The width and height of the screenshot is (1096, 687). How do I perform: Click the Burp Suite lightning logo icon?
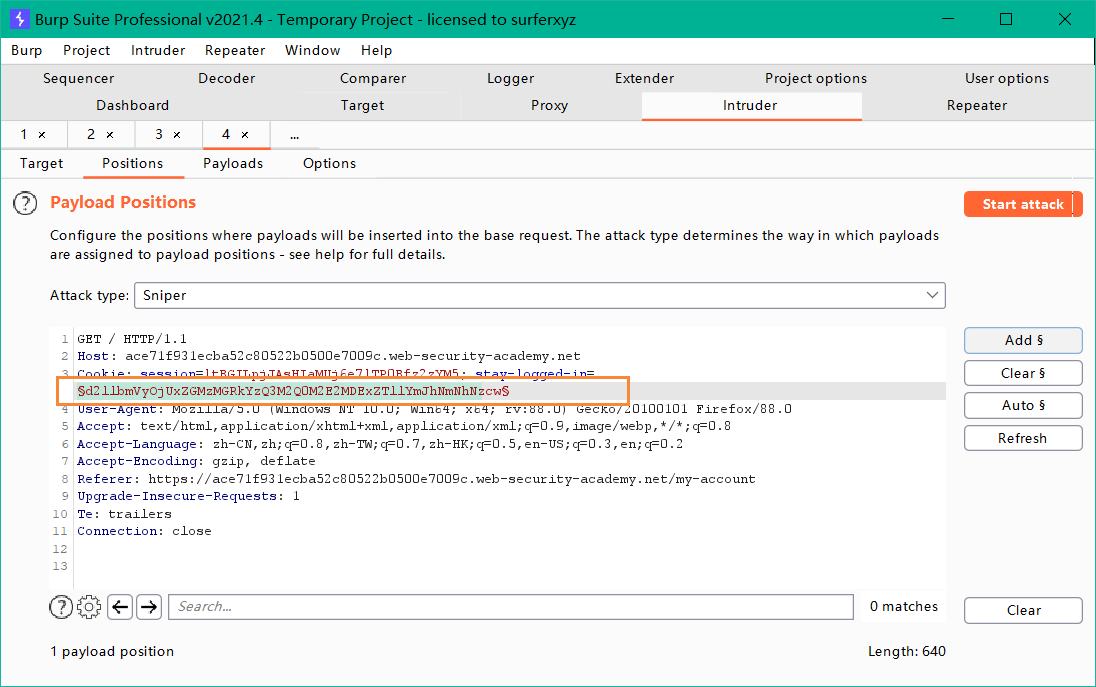(x=20, y=19)
